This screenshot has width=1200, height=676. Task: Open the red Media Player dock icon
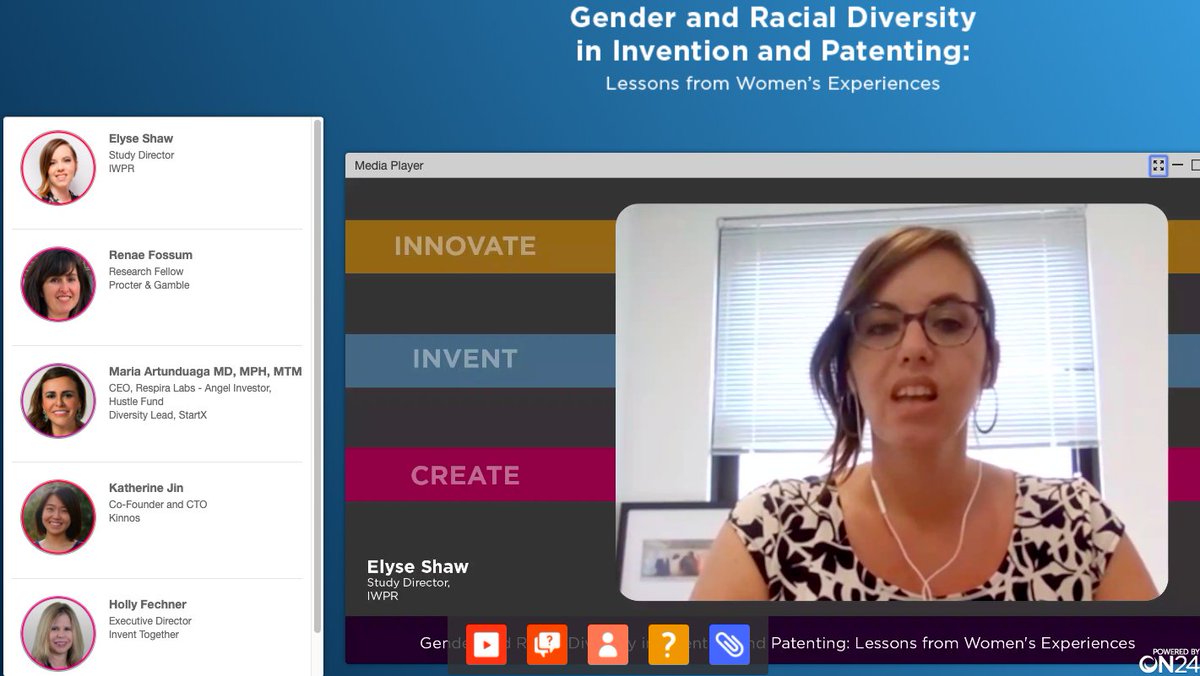[486, 645]
